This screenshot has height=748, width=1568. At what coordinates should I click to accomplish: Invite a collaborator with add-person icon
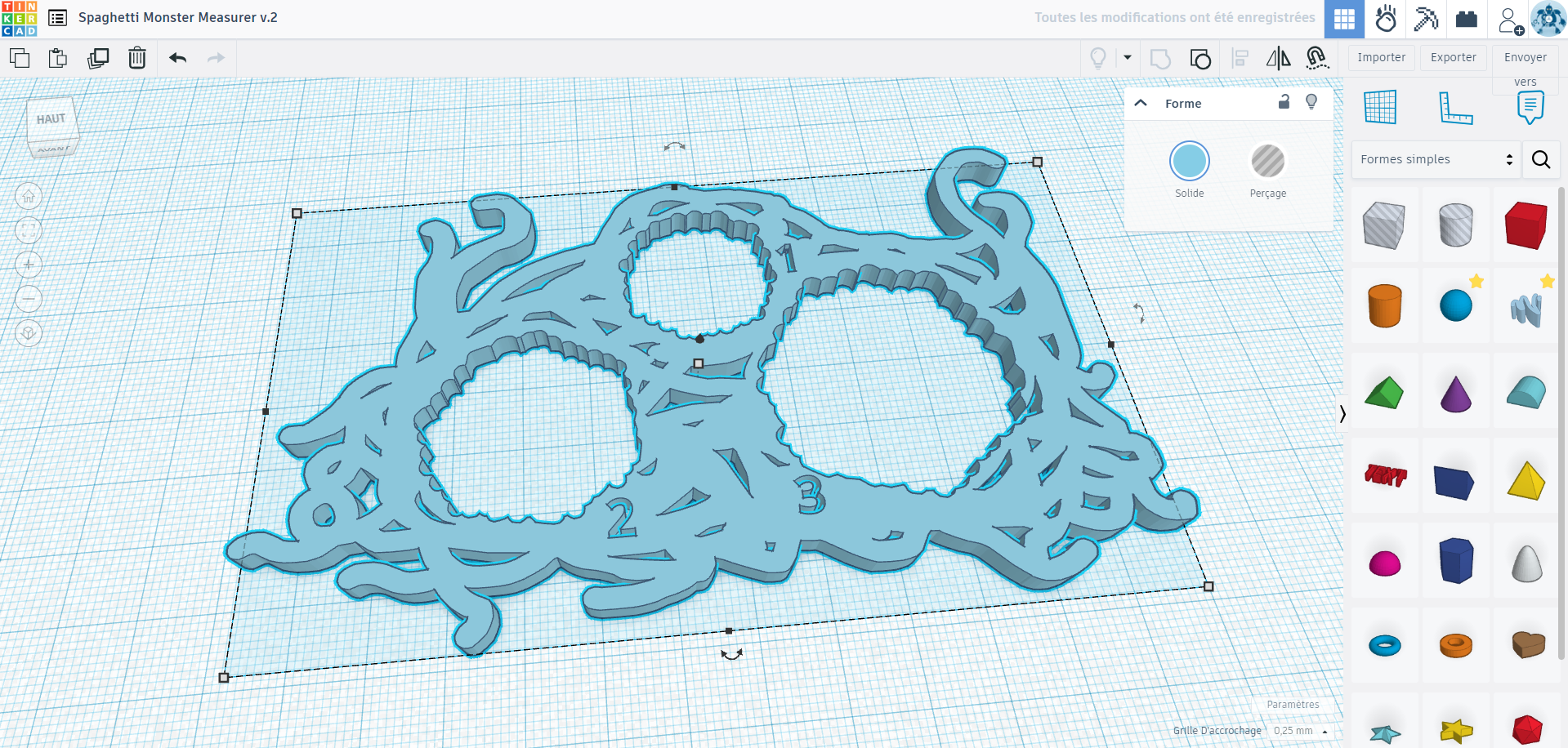coord(1510,20)
